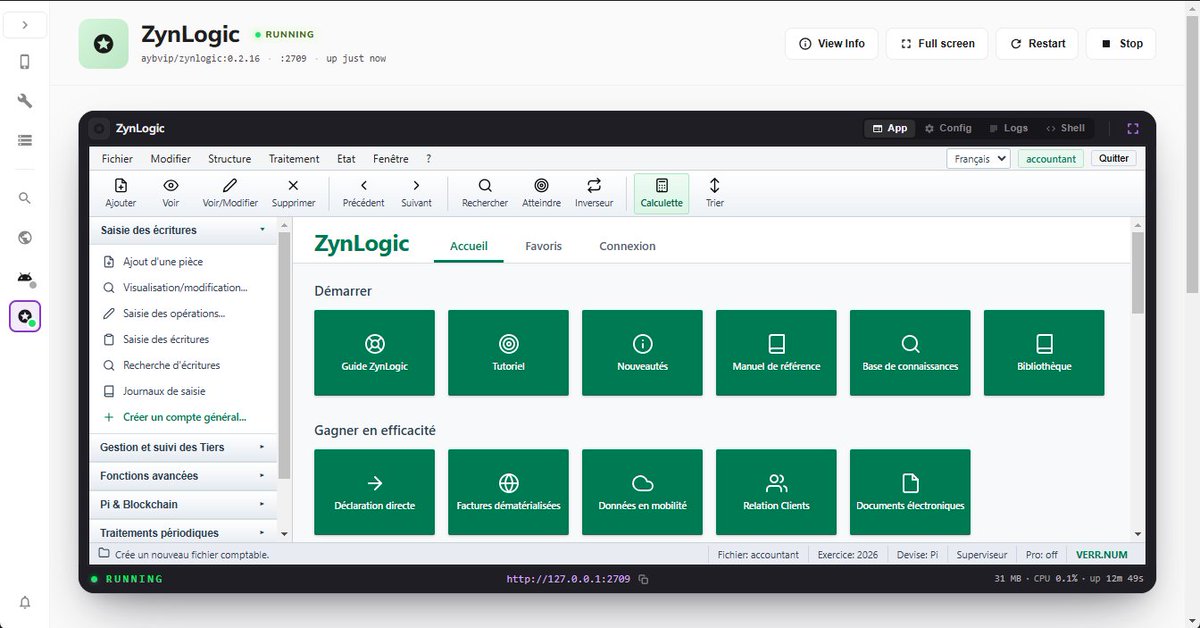Viewport: 1200px width, 628px height.
Task: Collapse the Saisie des écritures section
Action: click(184, 230)
